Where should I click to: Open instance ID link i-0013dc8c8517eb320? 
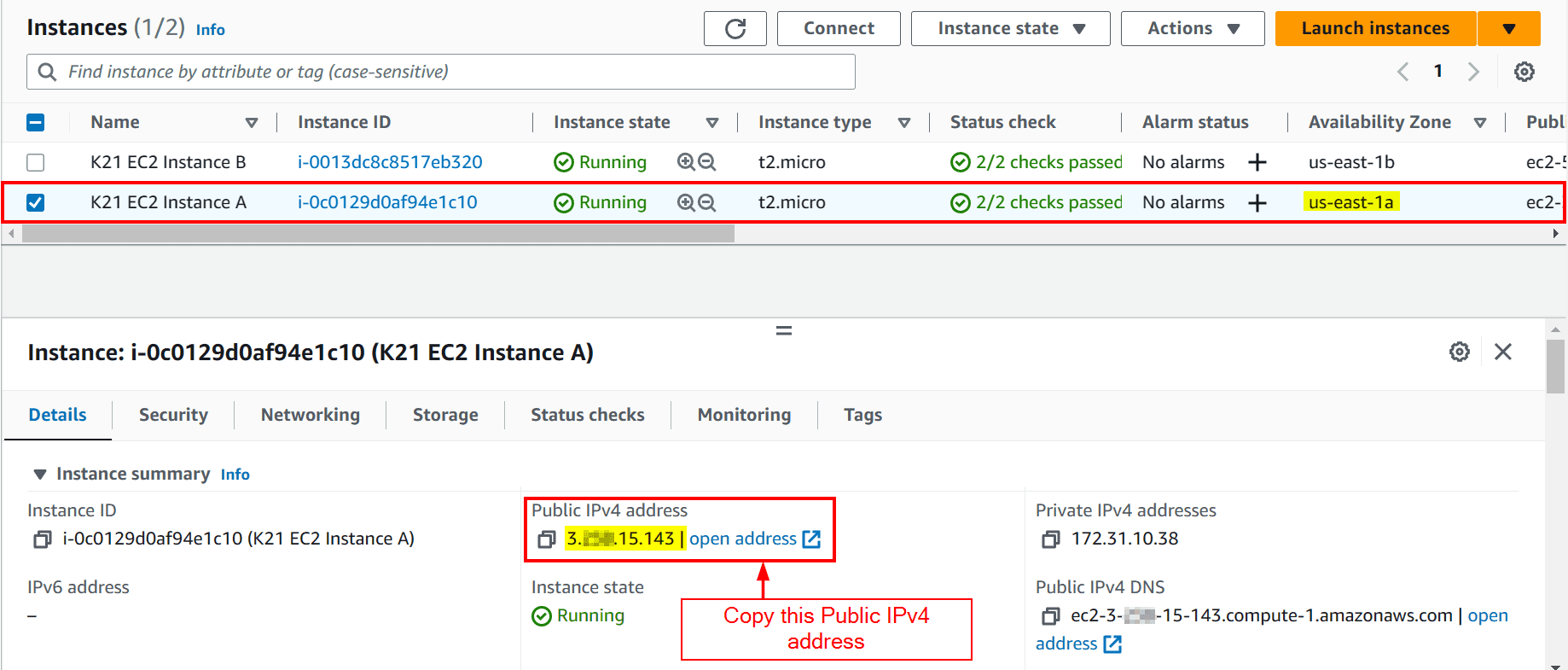click(x=390, y=162)
